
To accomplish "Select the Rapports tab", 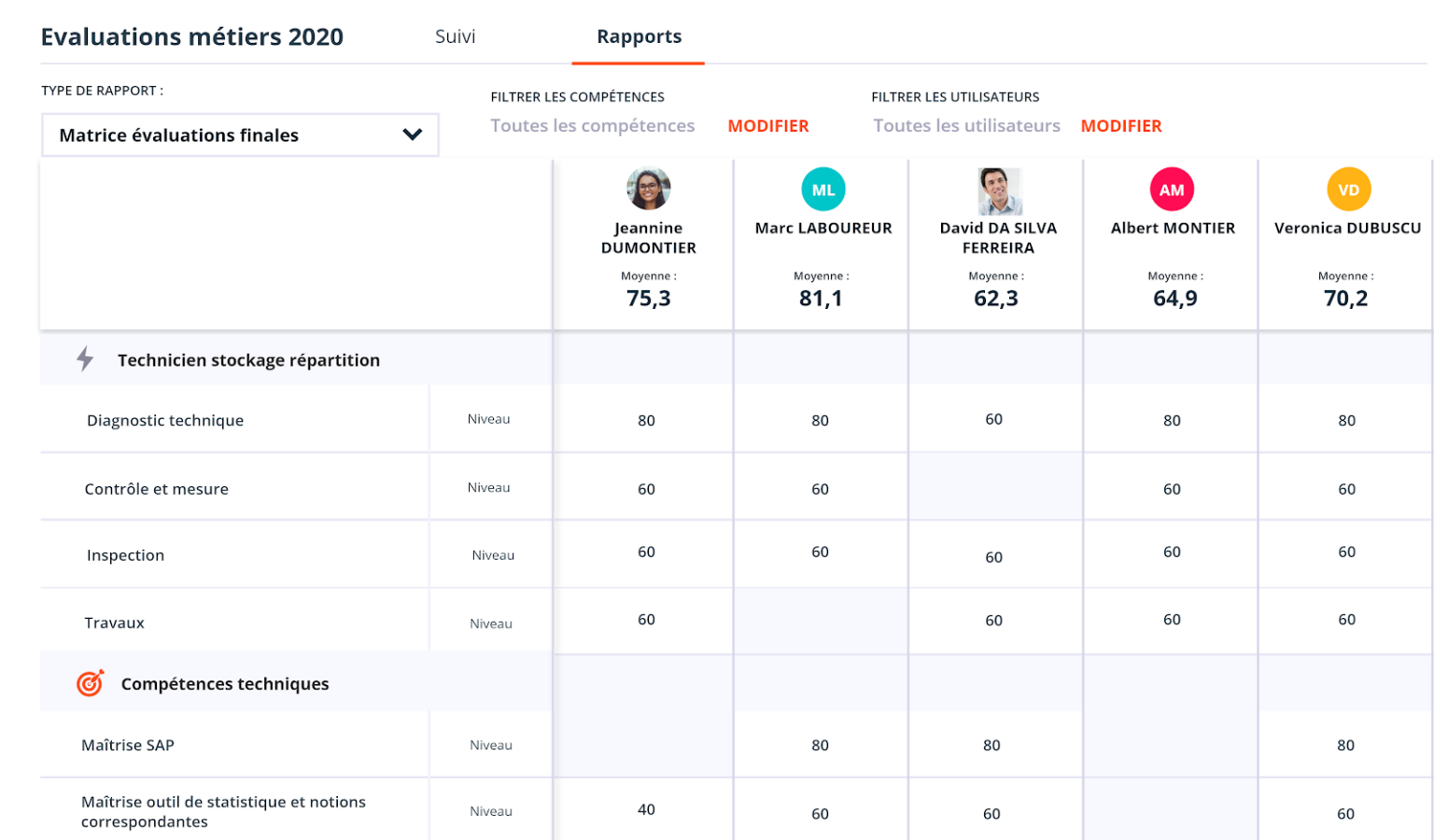I will pyautogui.click(x=639, y=36).
